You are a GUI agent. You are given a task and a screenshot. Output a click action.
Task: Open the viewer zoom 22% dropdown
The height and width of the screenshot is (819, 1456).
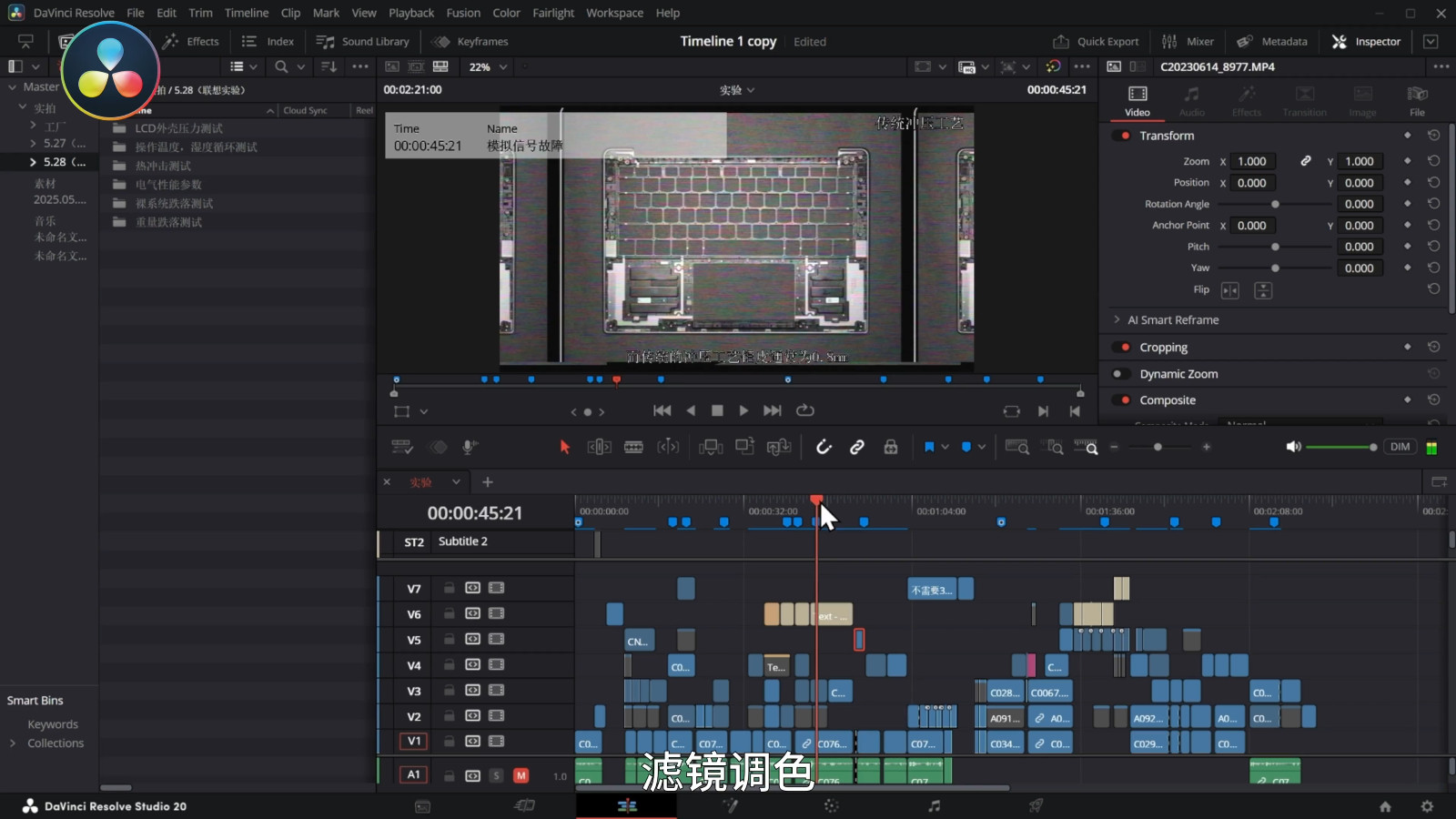488,66
